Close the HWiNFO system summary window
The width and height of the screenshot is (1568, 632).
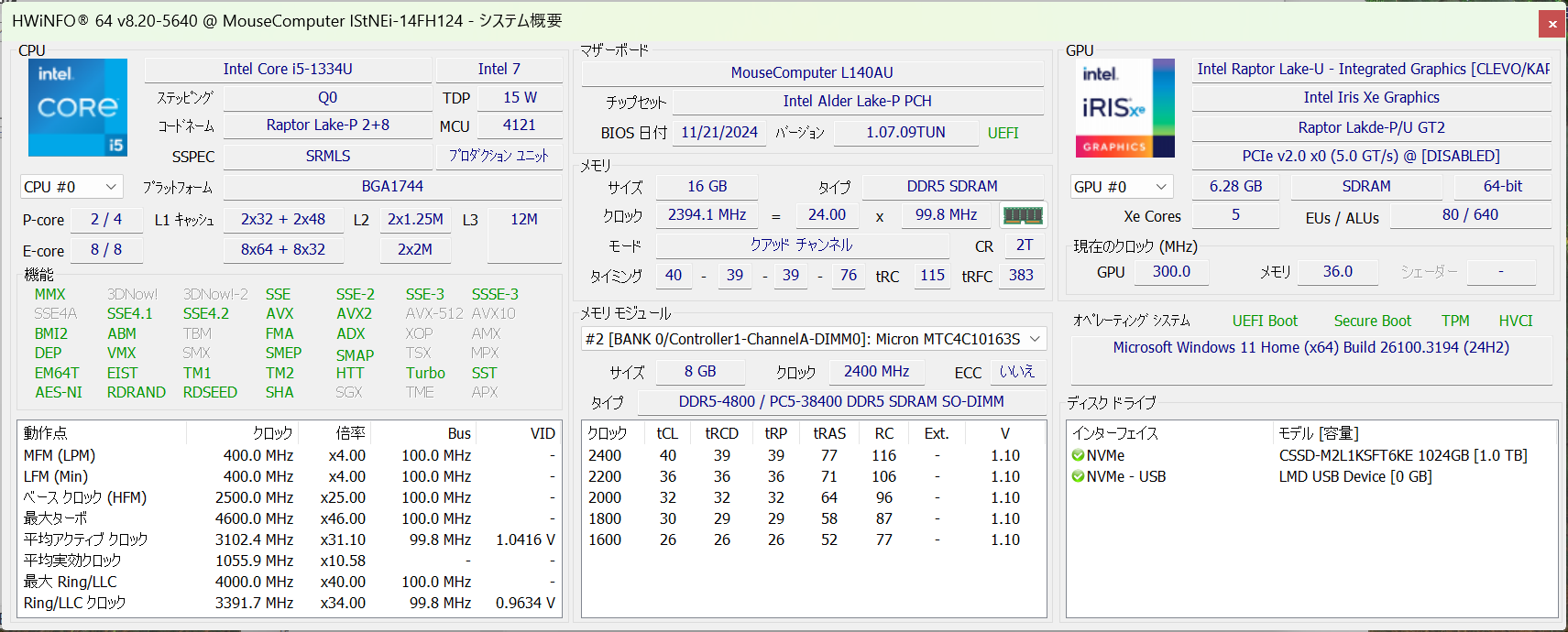click(1552, 24)
